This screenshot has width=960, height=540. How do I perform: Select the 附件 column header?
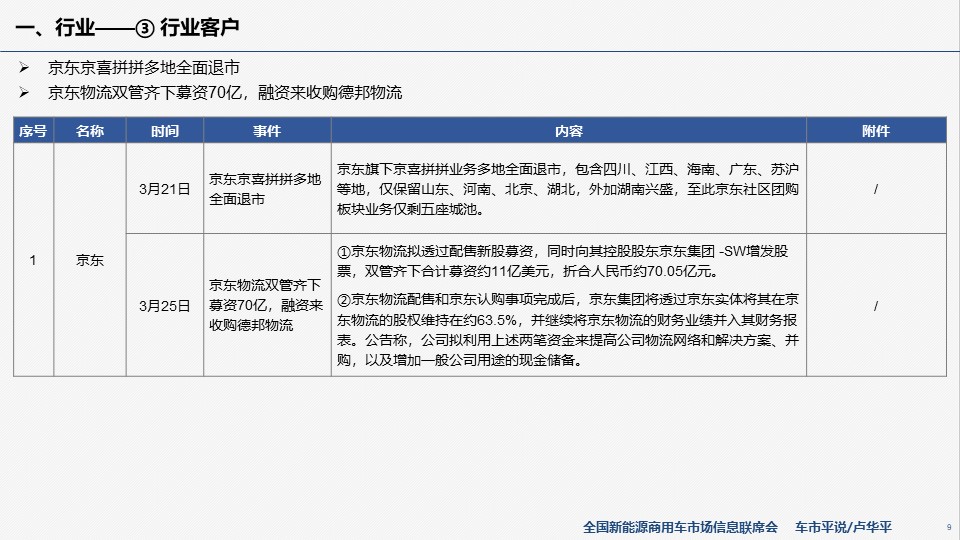click(x=876, y=131)
